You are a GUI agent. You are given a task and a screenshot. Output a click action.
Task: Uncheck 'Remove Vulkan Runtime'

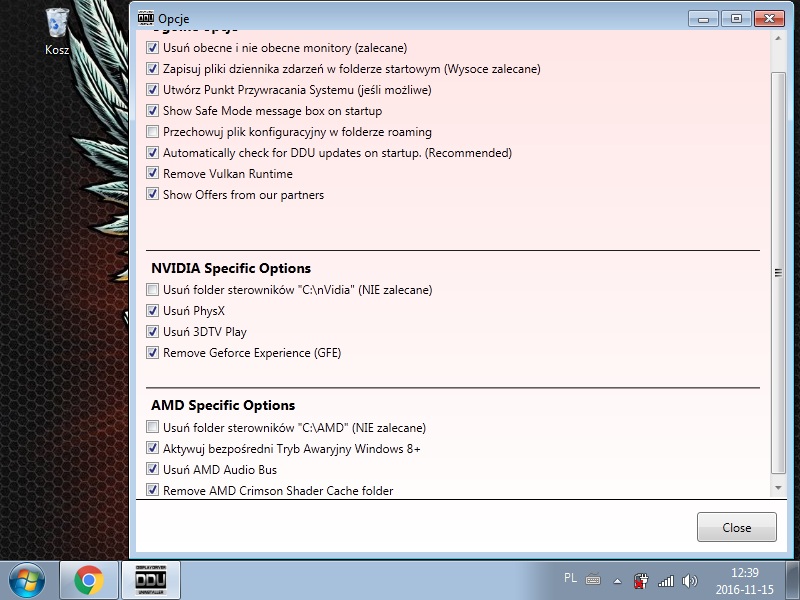pos(153,174)
